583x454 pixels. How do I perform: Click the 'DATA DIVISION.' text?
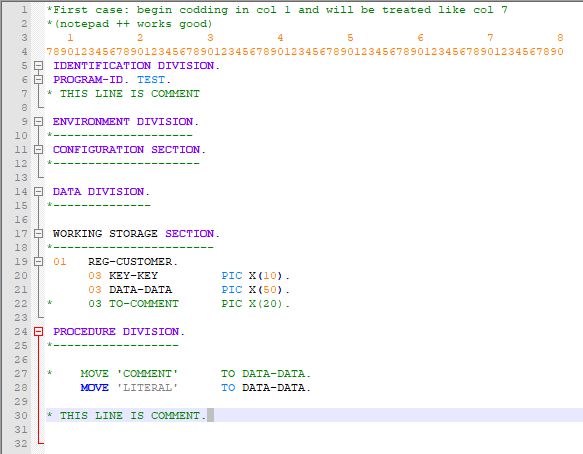[101, 191]
